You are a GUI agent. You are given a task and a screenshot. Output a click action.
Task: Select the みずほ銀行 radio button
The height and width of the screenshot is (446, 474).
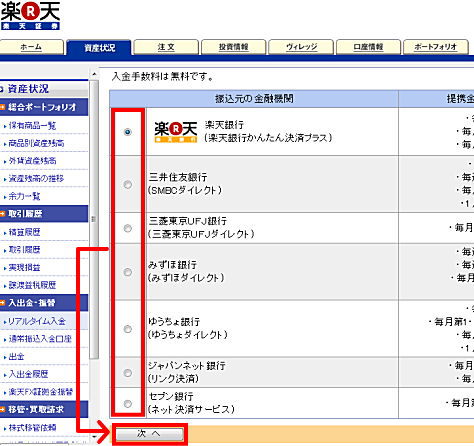coord(127,272)
